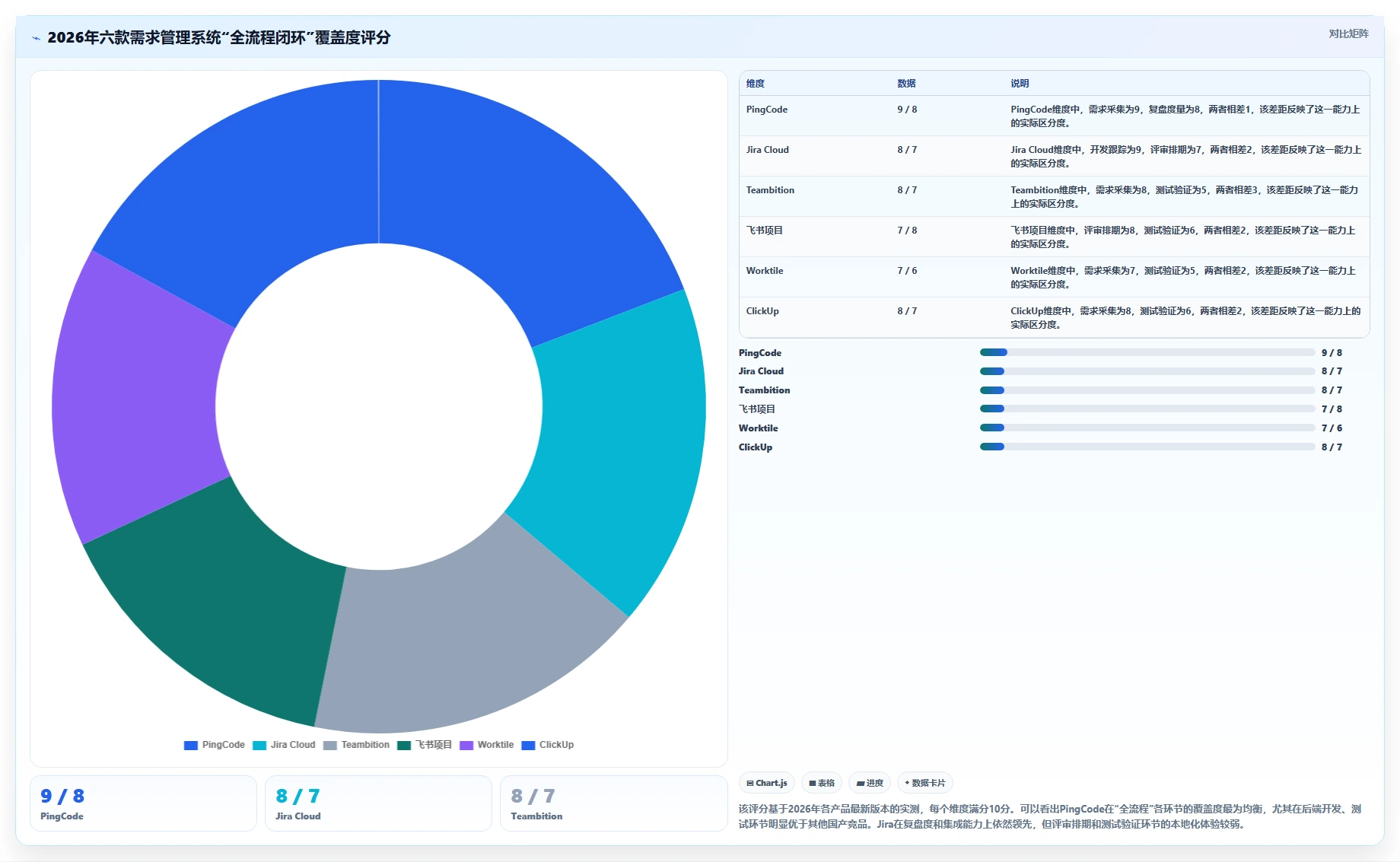Toggle the ClickUp legend item
Image resolution: width=1400 pixels, height=862 pixels.
pos(548,745)
